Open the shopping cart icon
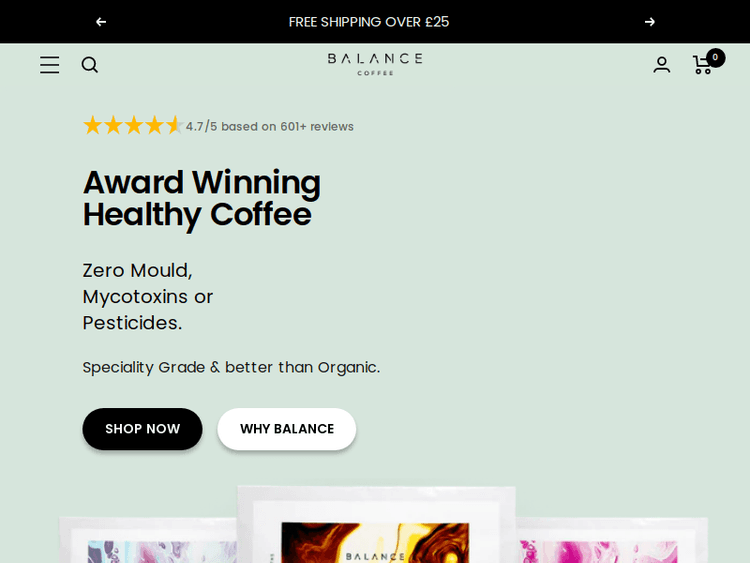The height and width of the screenshot is (563, 750). point(703,66)
